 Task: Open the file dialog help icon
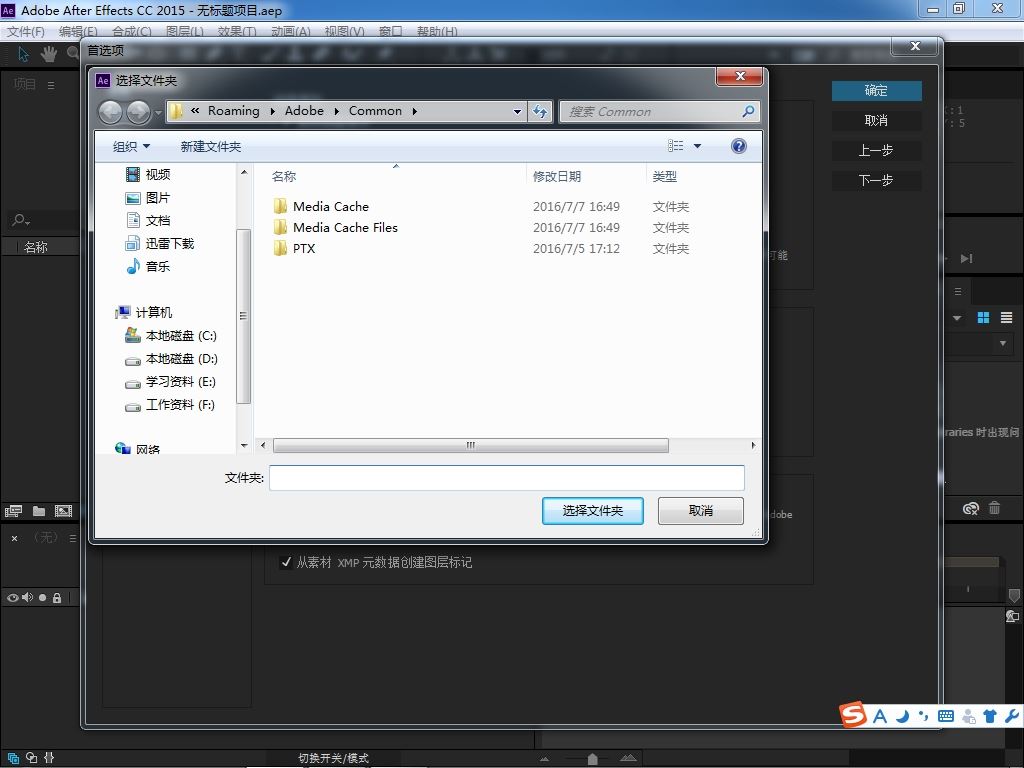point(739,146)
